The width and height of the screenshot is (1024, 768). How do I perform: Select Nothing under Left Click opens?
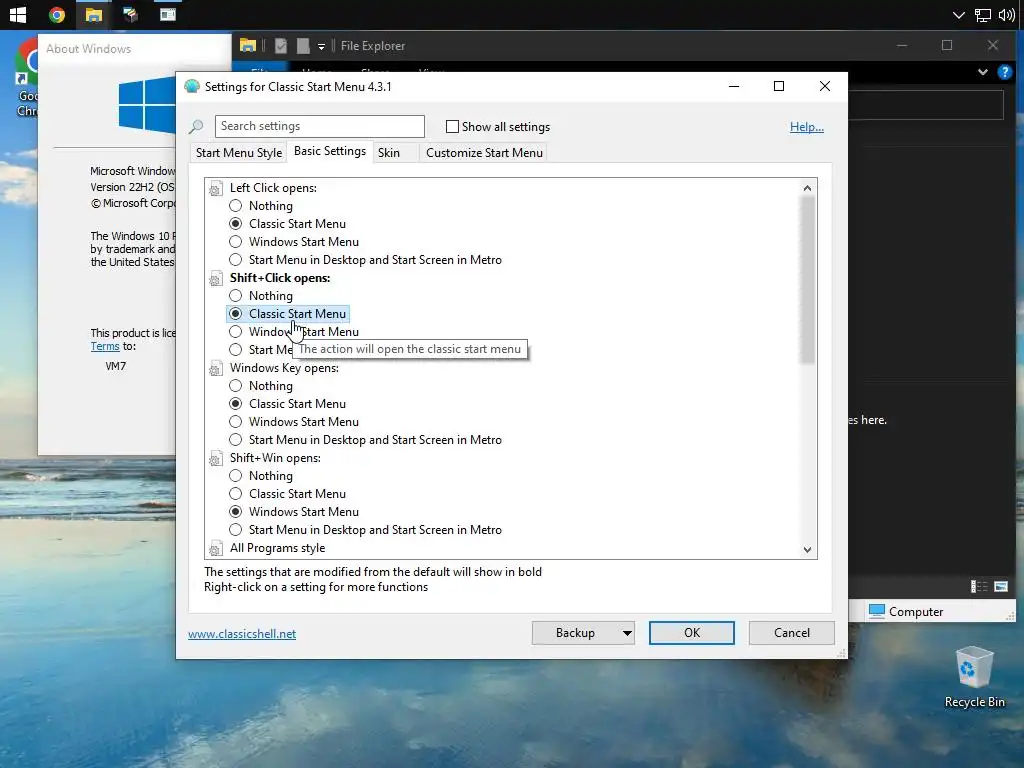[x=236, y=206]
